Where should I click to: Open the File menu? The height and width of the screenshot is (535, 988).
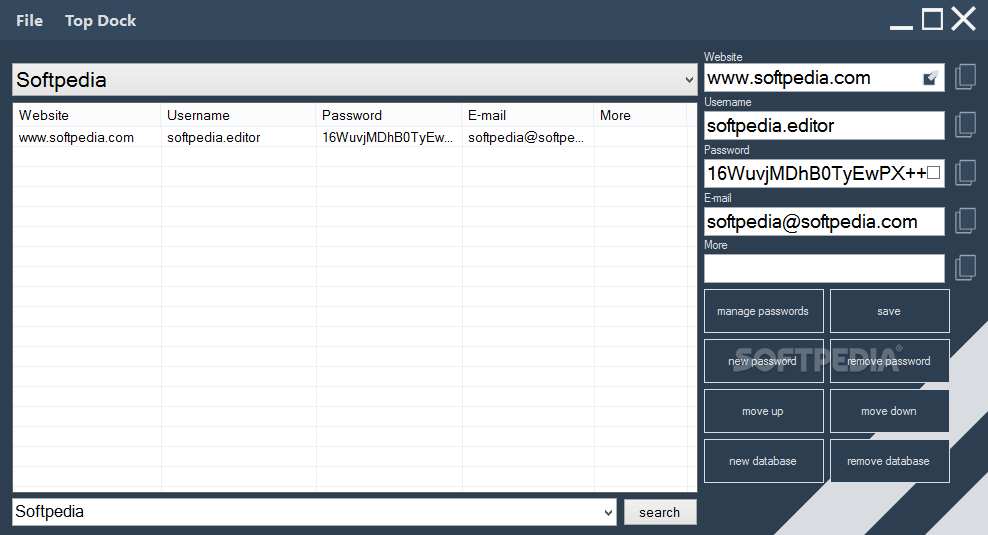click(x=30, y=21)
